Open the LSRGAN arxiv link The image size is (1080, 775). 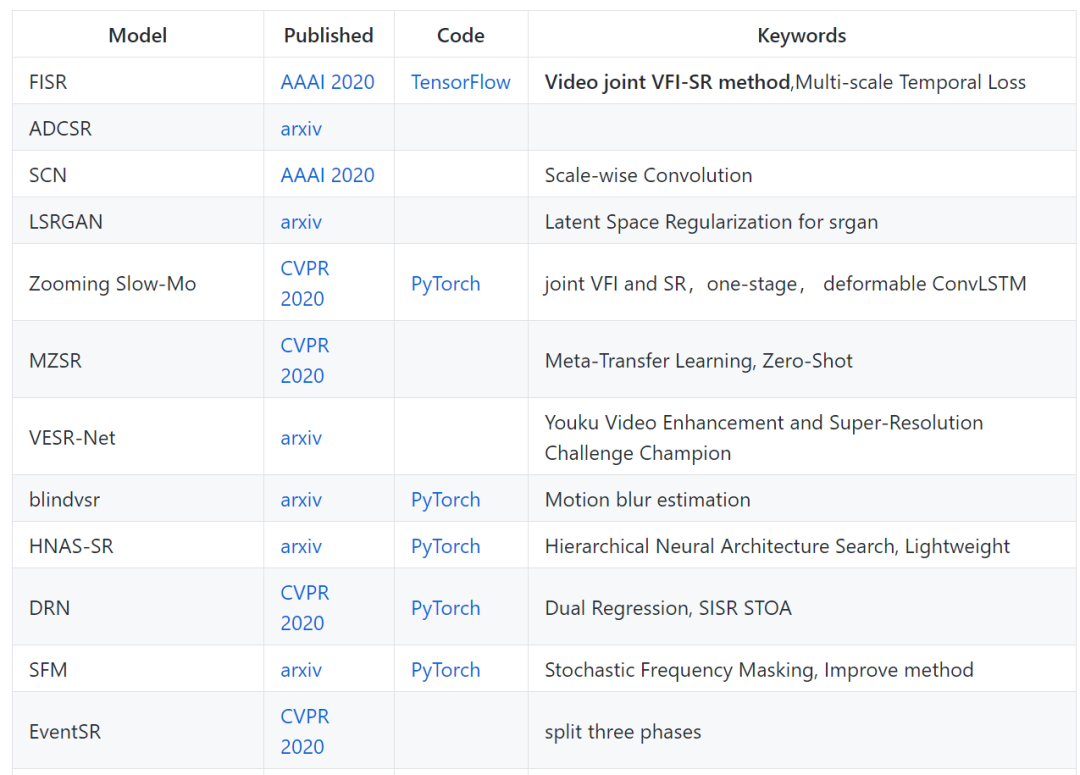click(x=301, y=222)
